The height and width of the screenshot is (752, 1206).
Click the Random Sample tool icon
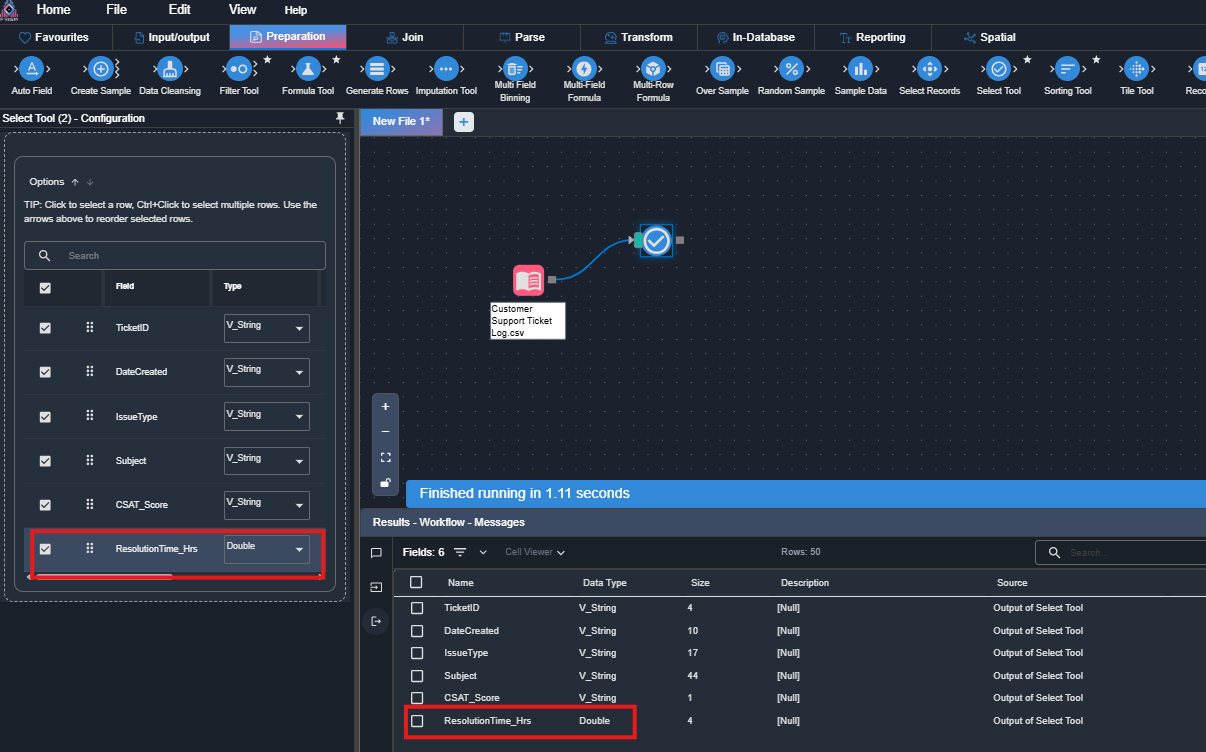click(x=791, y=69)
